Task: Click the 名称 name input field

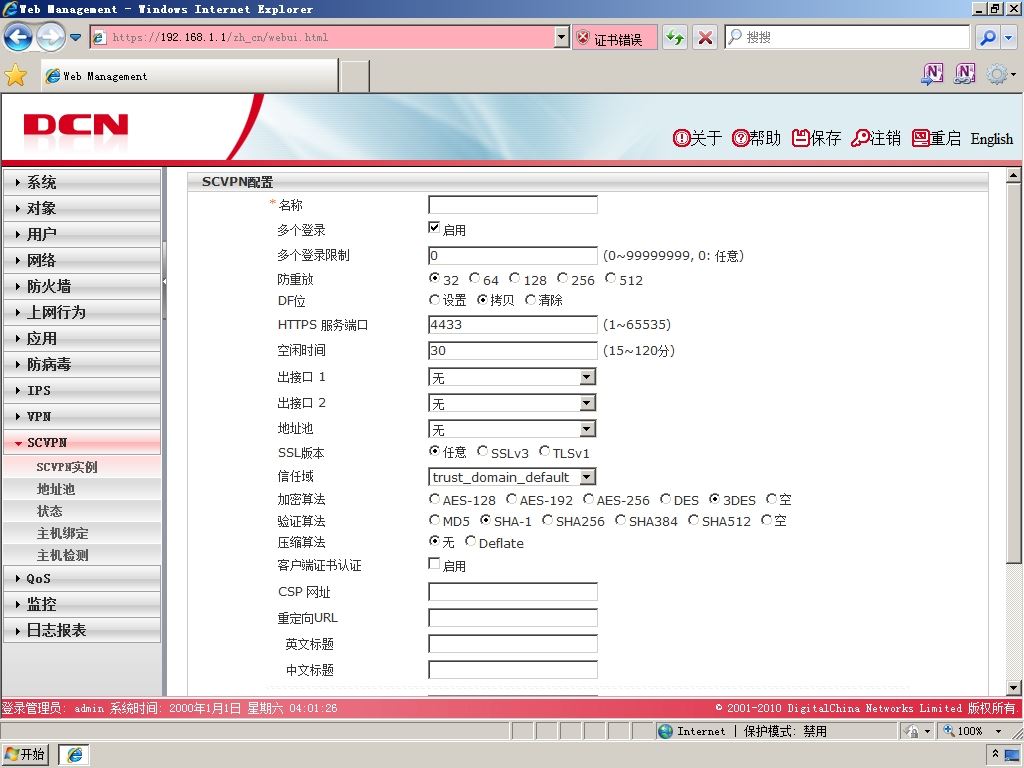Action: (513, 204)
